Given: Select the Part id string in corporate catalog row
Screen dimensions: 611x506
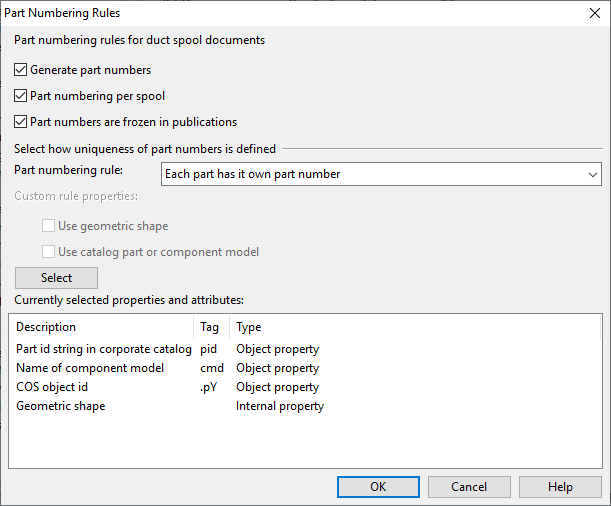Looking at the screenshot, I should pyautogui.click(x=103, y=349).
